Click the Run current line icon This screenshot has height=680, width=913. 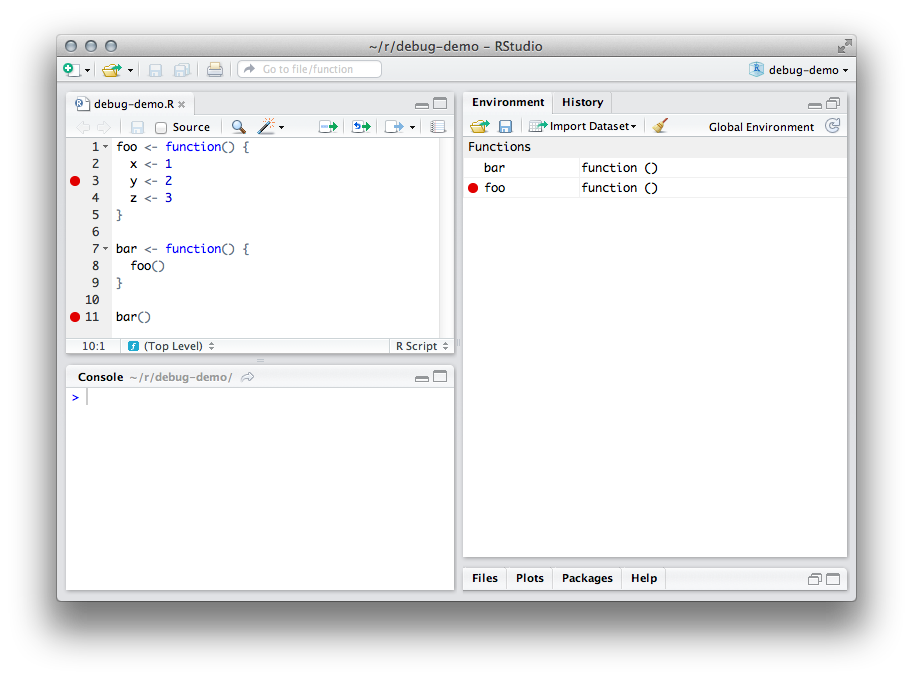[x=328, y=126]
